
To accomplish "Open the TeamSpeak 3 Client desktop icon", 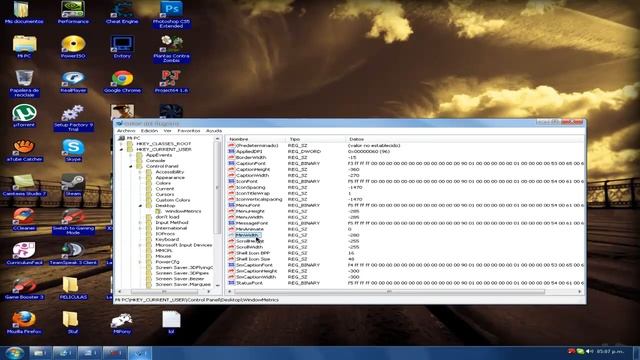I will pos(73,253).
